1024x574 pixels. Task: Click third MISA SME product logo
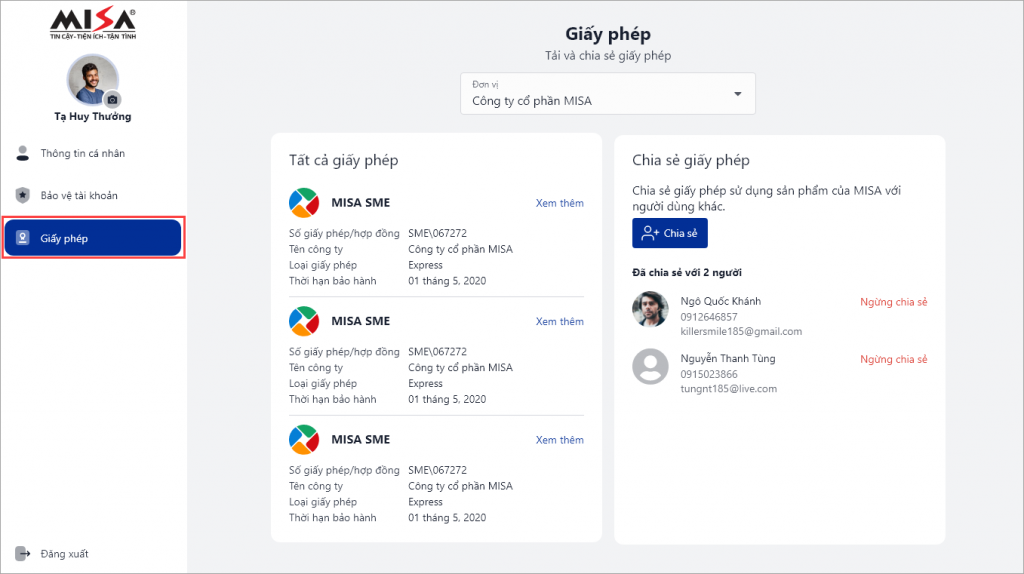(304, 439)
